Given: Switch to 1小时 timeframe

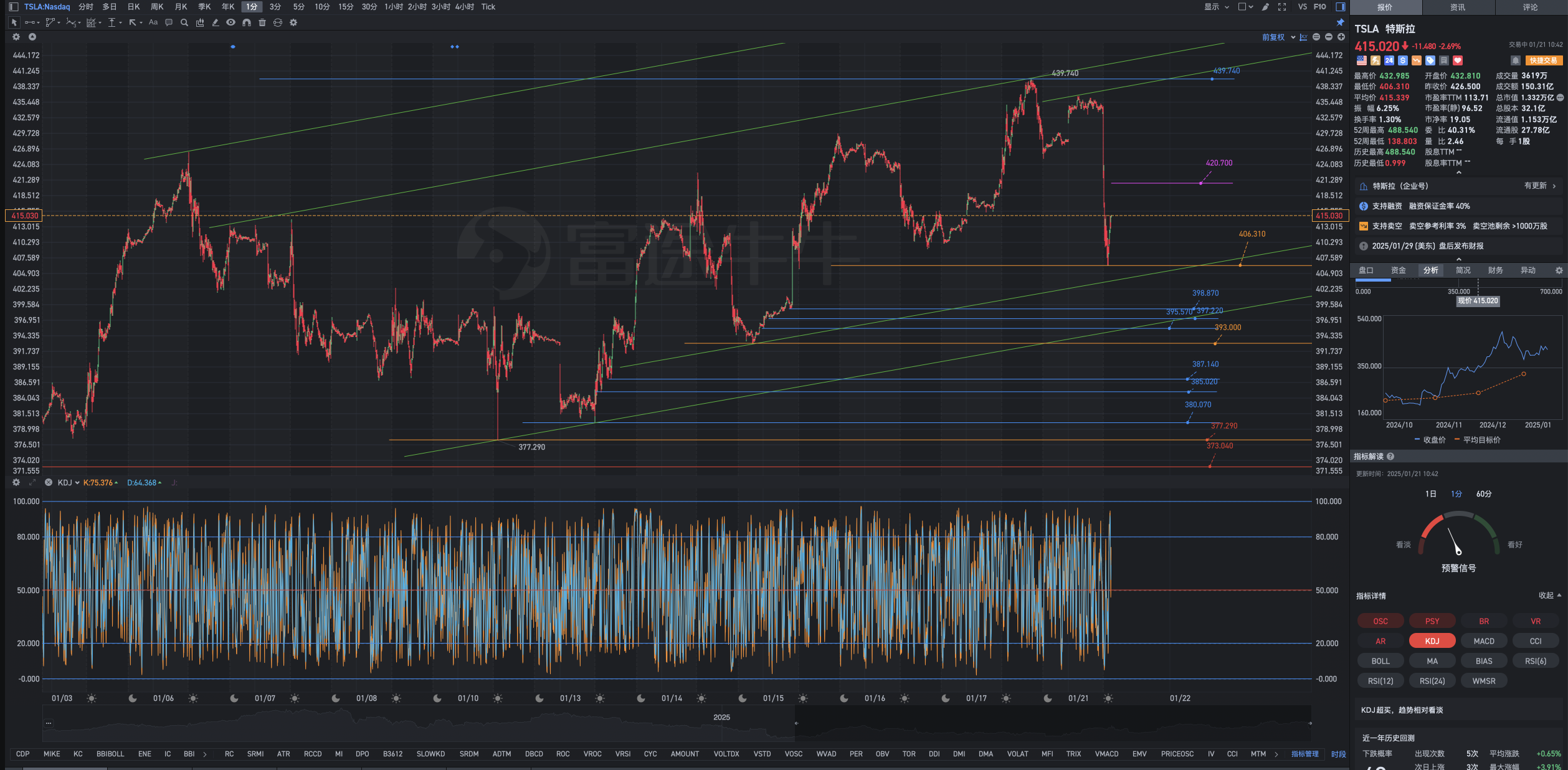Looking at the screenshot, I should (394, 7).
